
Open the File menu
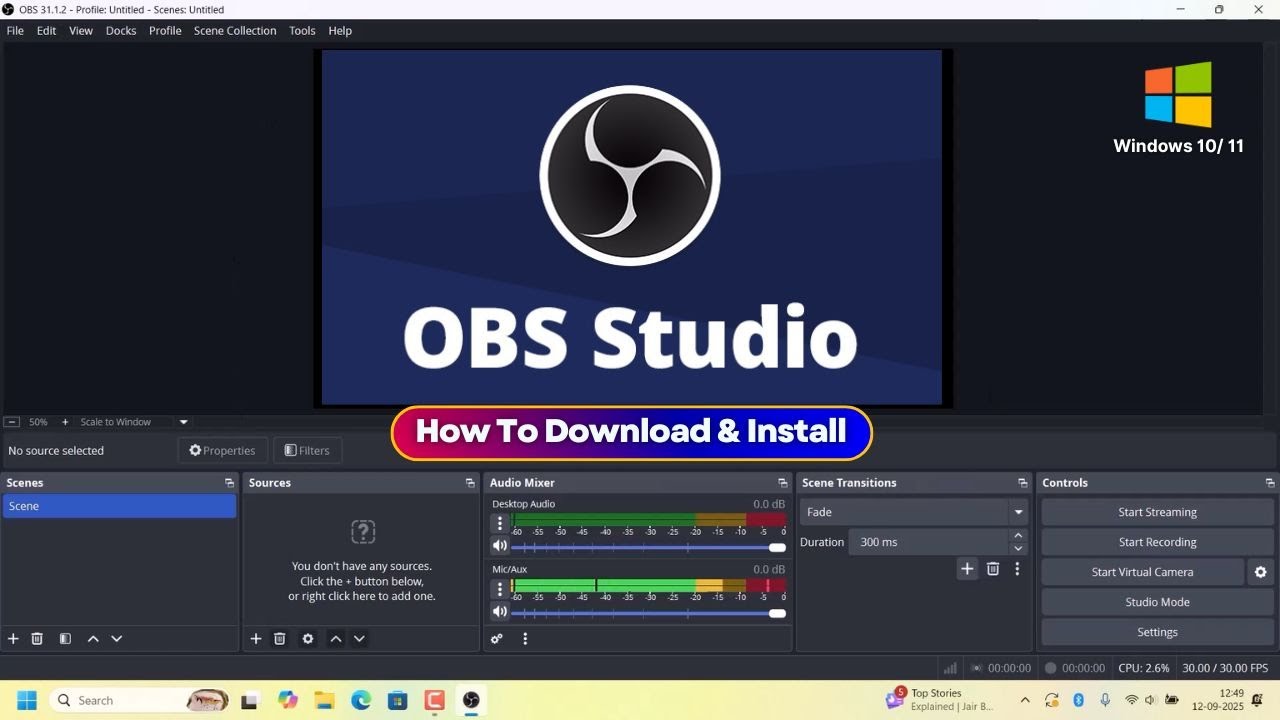click(x=15, y=31)
